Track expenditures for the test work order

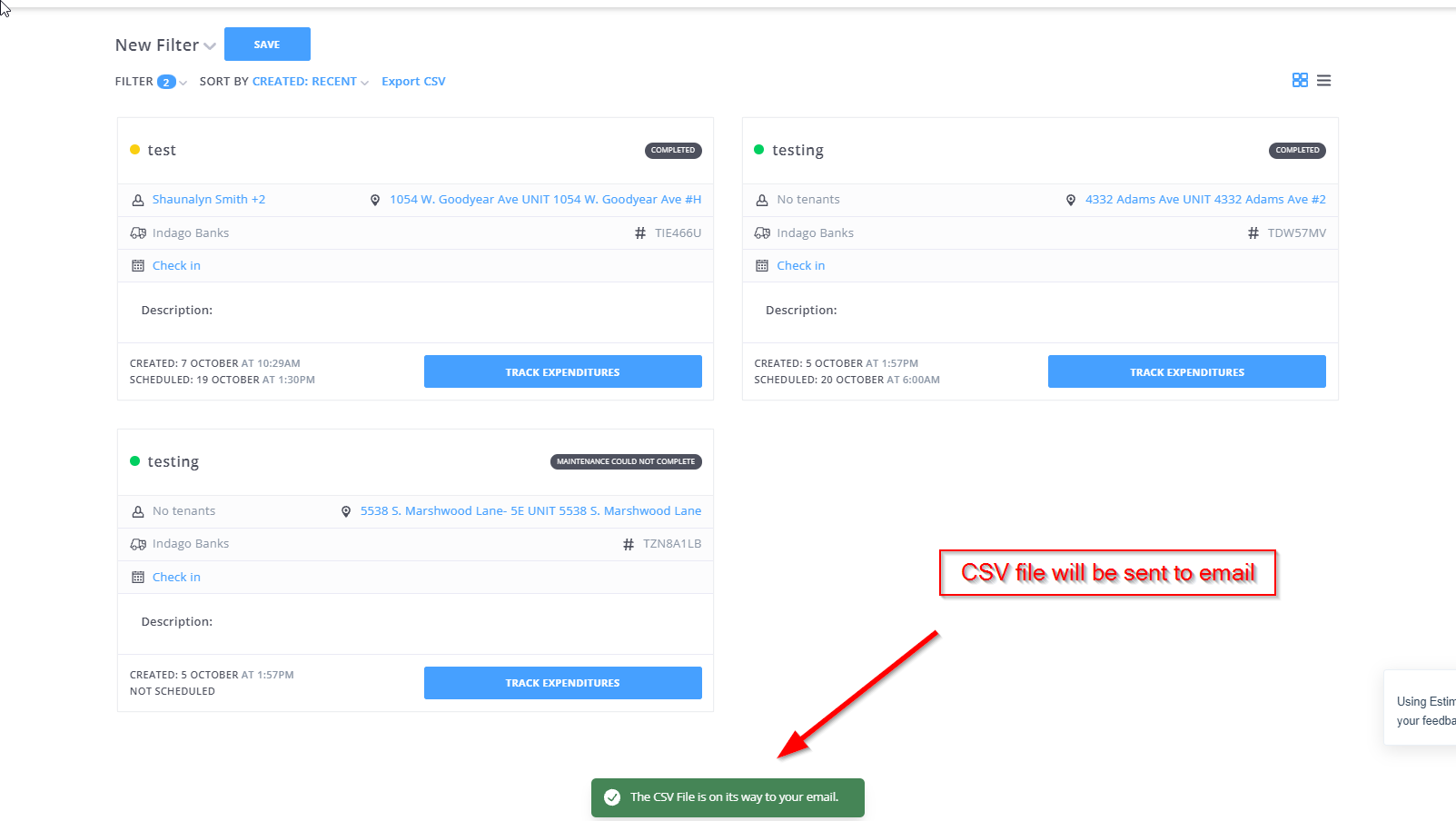pyautogui.click(x=562, y=371)
